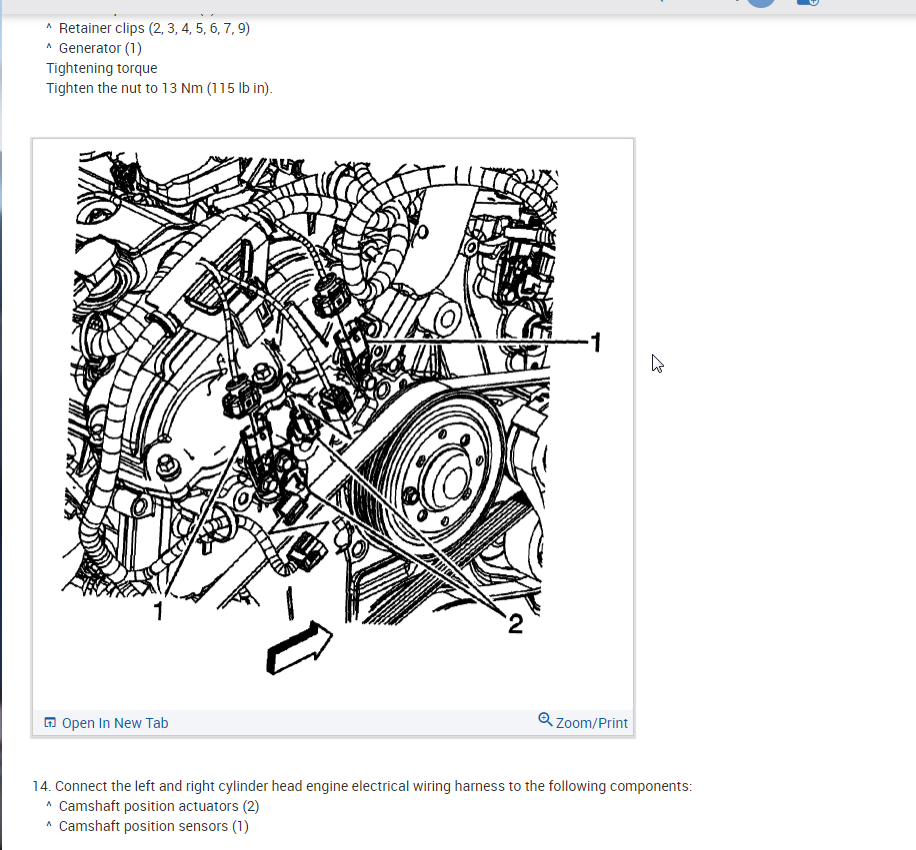Click 'Tighten the nut to 13 Nm (115 lb in).'
Image resolution: width=916 pixels, height=850 pixels.
[x=159, y=88]
